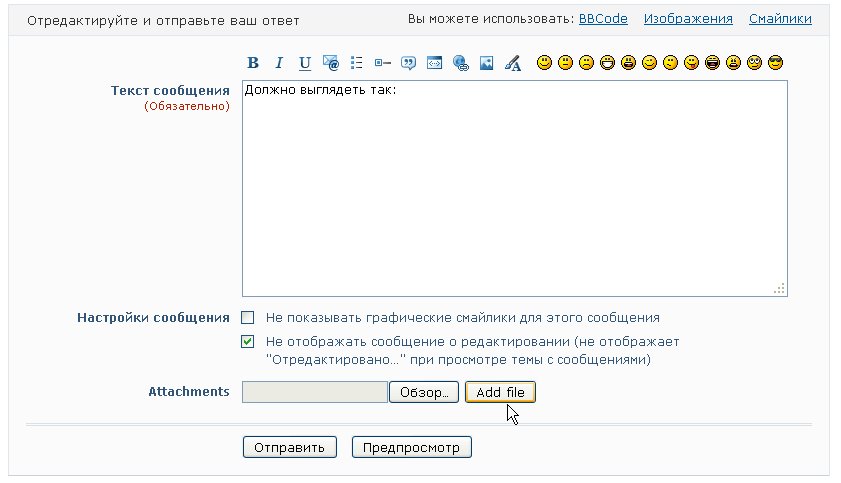Enable hiding graphic smileys for this message
Viewport: 841px width, 483px height.
pos(249,318)
